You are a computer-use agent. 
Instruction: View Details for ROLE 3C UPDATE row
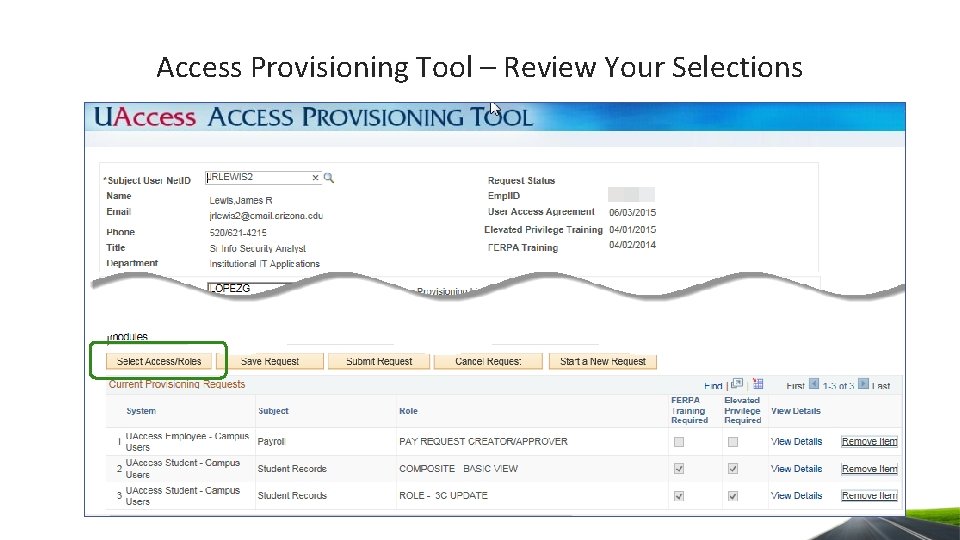[x=797, y=495]
